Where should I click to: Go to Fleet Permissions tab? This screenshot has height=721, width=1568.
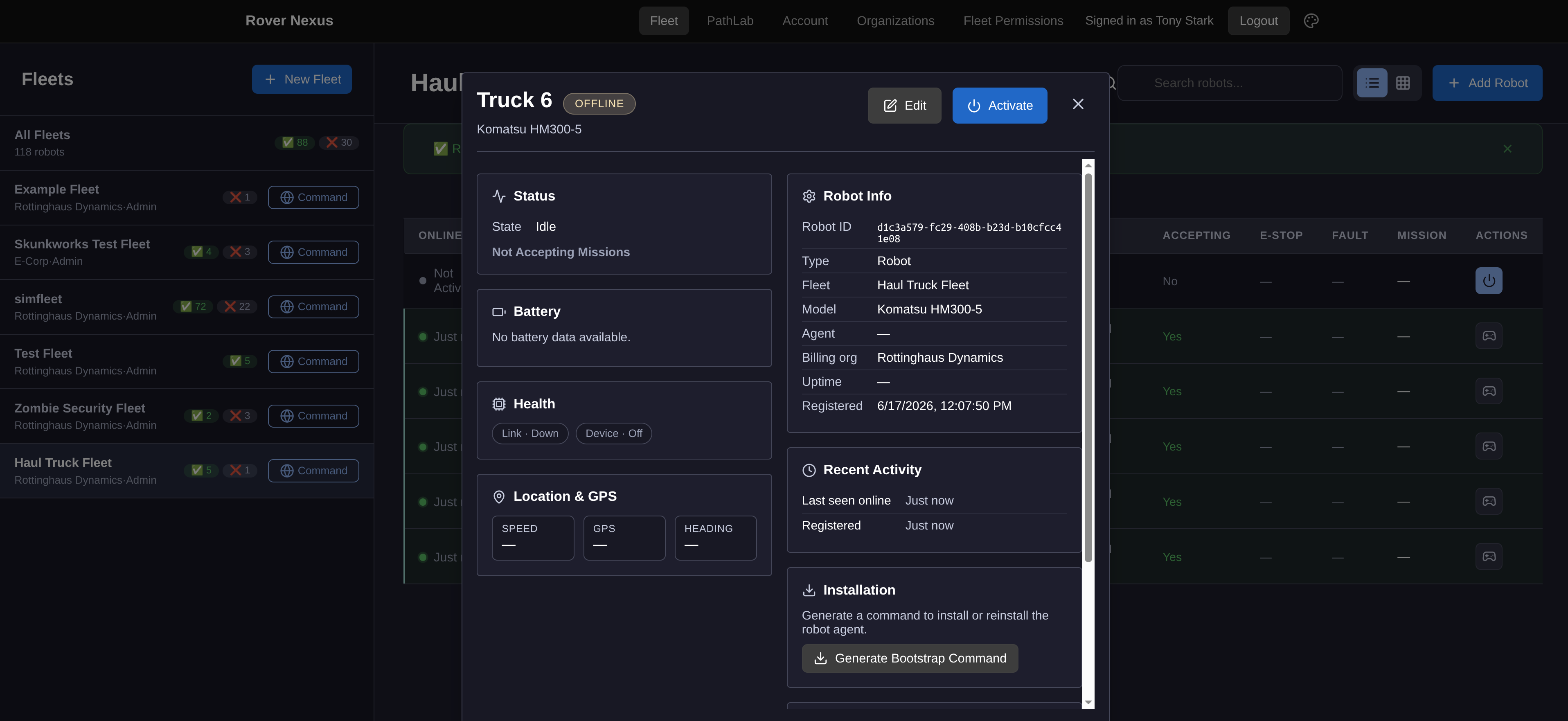tap(1013, 21)
